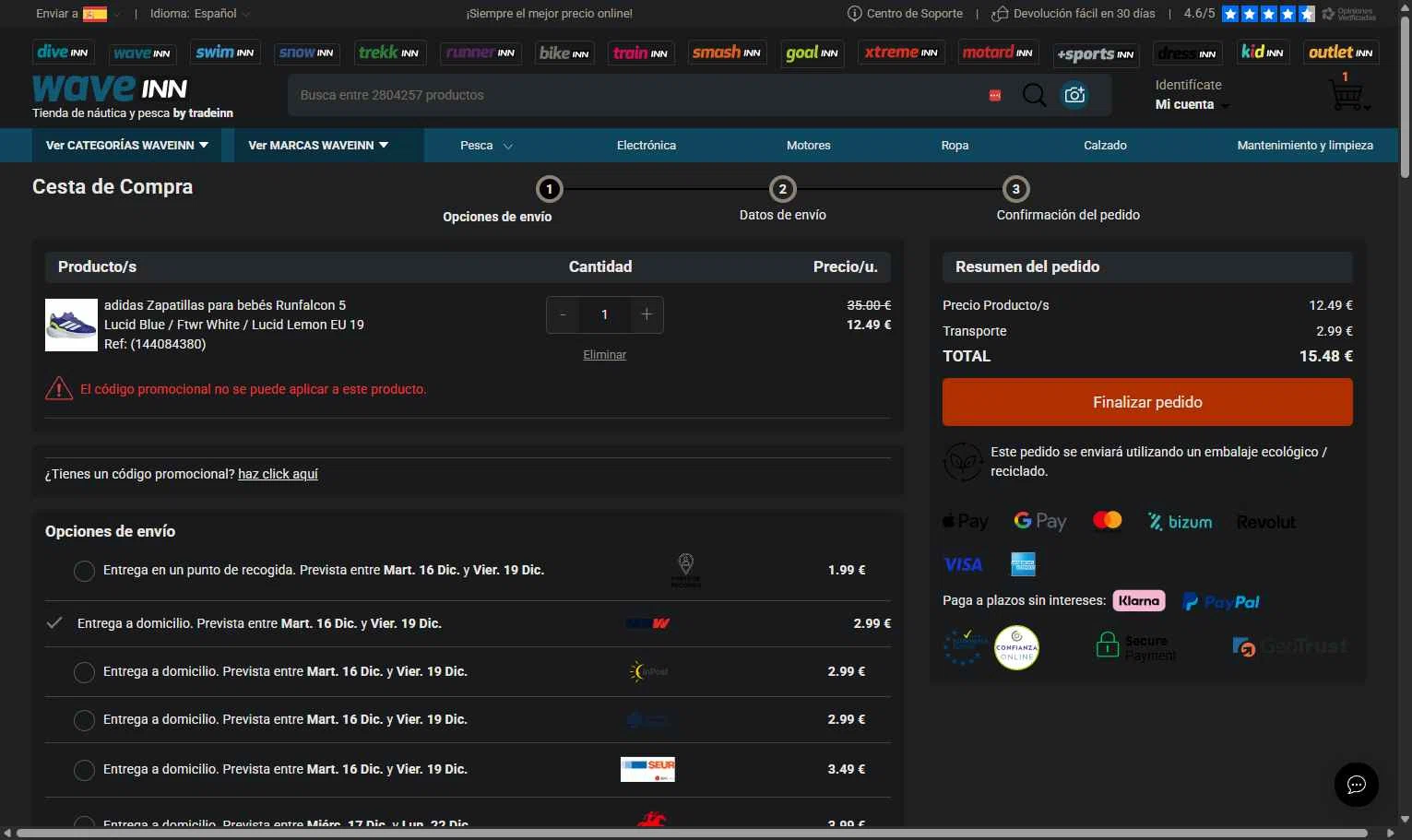Select SEUR home delivery for 3.49 €
This screenshot has width=1412, height=840.
click(x=84, y=770)
